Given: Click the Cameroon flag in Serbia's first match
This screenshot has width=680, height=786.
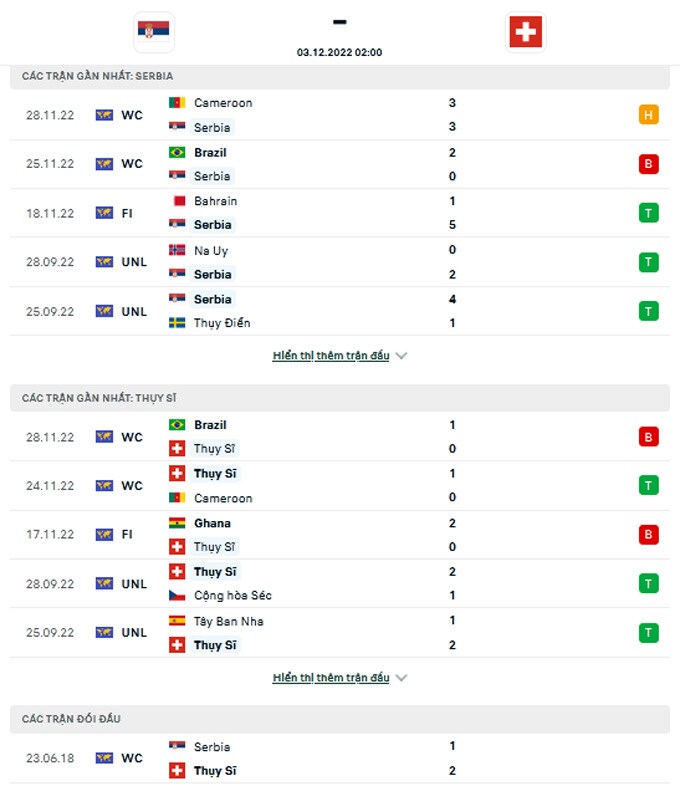Looking at the screenshot, I should pyautogui.click(x=177, y=103).
